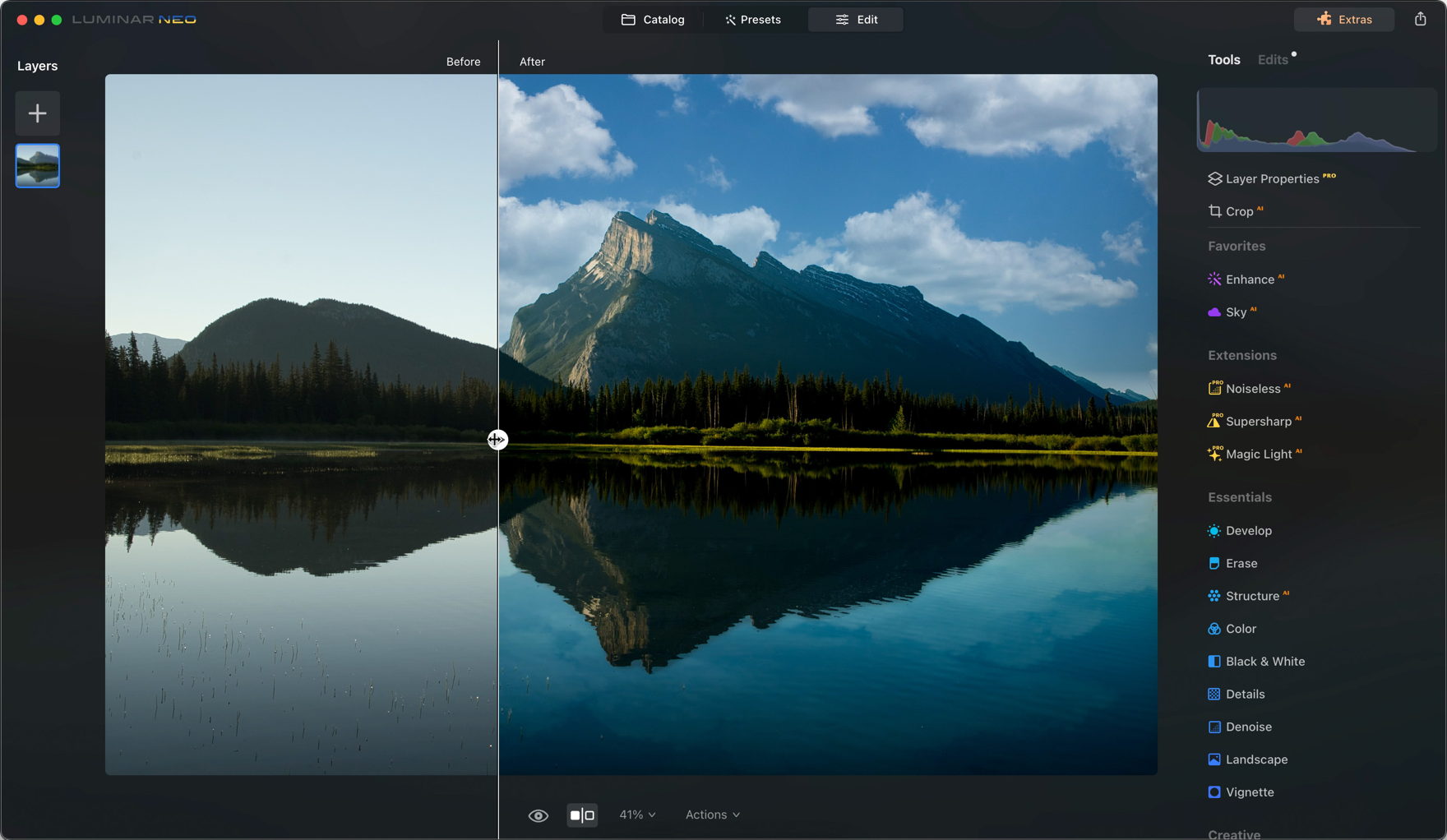Switch to the Catalog tab
The width and height of the screenshot is (1447, 840).
click(x=653, y=20)
